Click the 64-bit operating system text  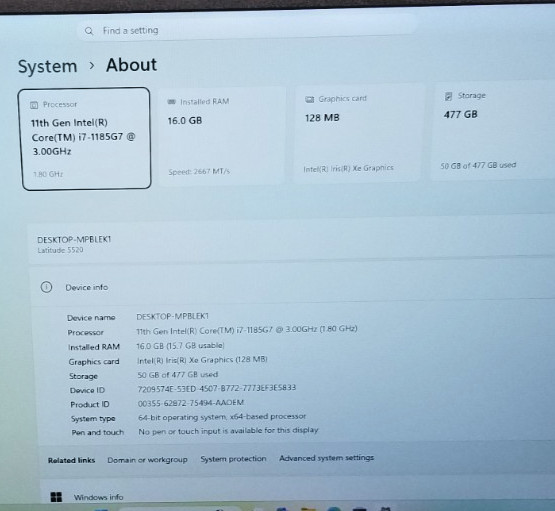click(222, 417)
